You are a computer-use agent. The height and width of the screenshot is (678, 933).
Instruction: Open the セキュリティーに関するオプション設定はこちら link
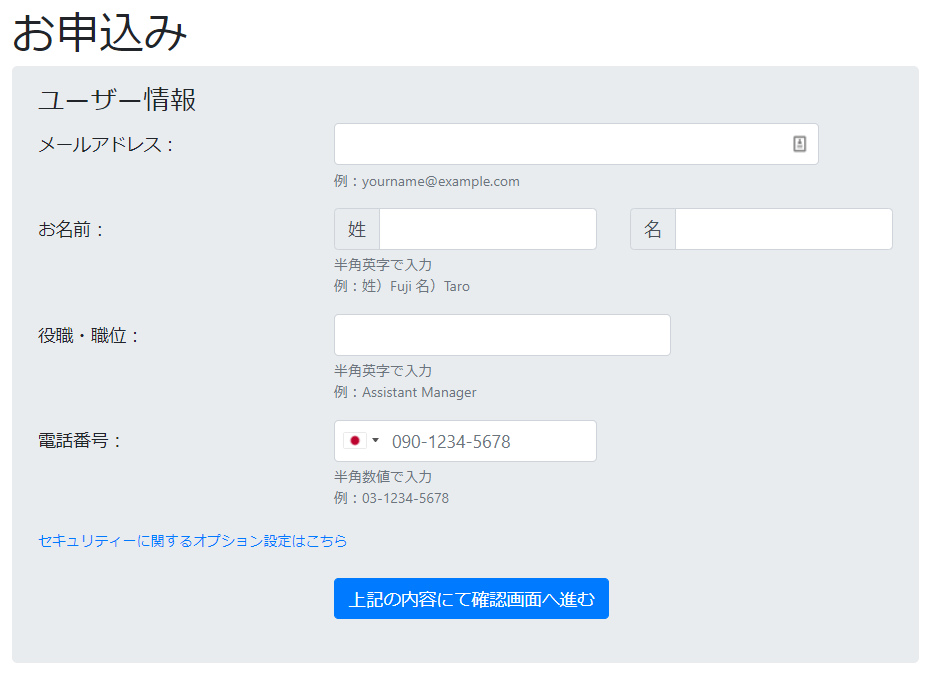pyautogui.click(x=192, y=540)
